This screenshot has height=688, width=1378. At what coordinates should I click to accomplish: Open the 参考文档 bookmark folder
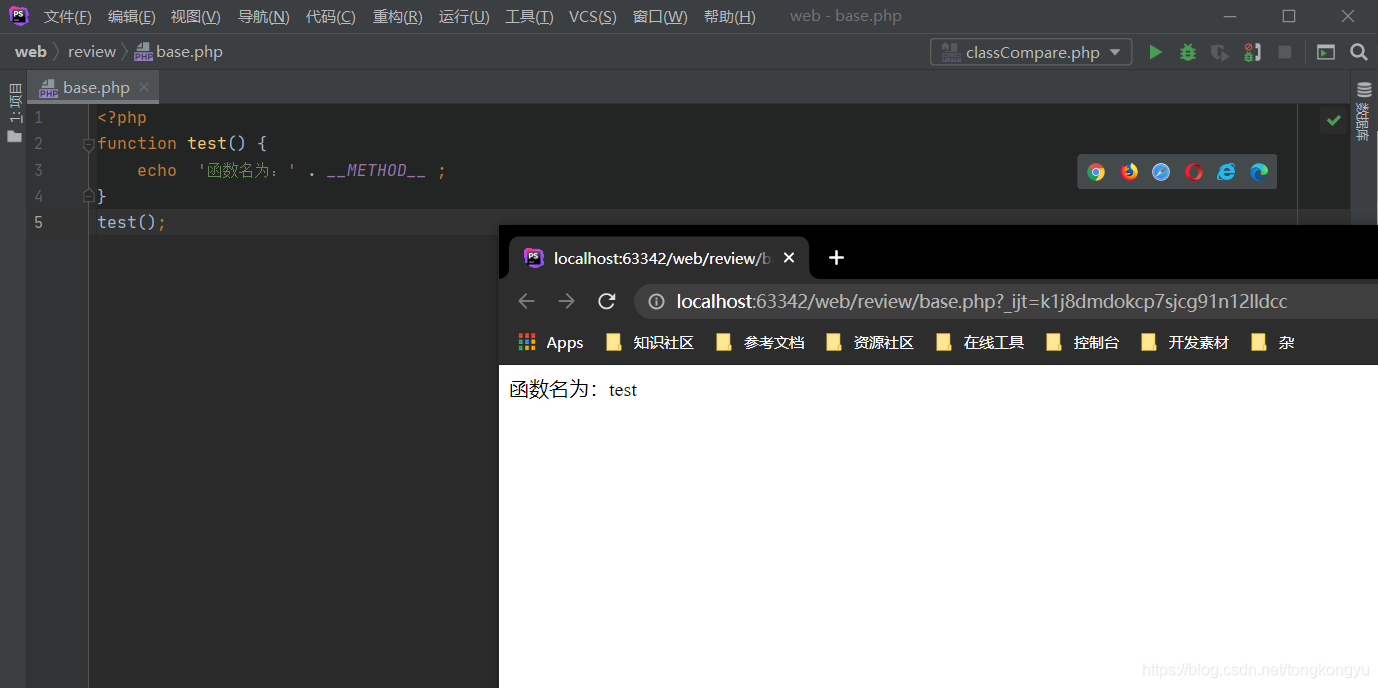tap(760, 342)
